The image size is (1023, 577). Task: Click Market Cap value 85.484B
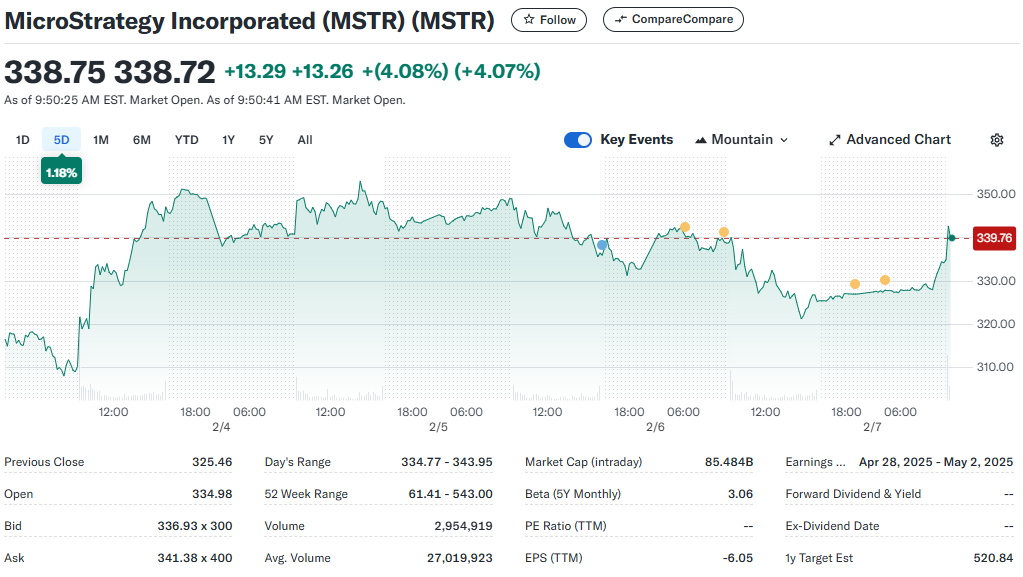coord(729,462)
